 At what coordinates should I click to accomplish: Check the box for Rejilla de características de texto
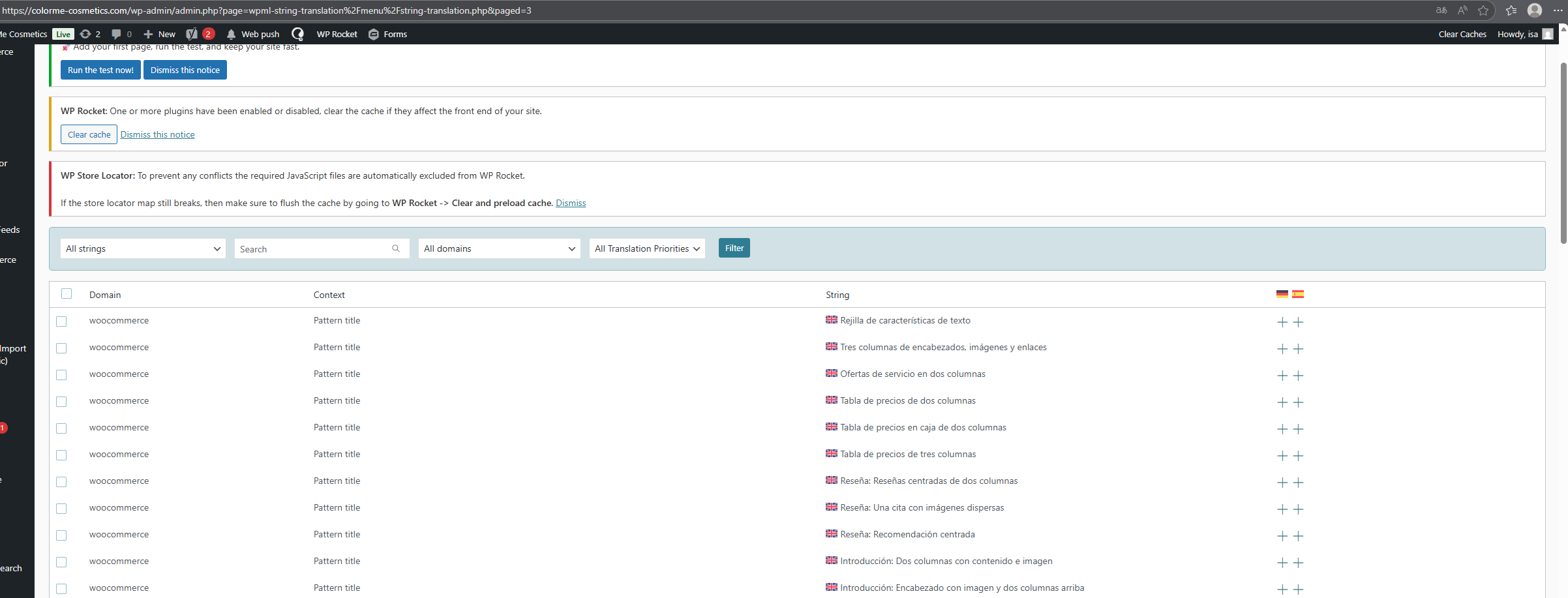click(61, 321)
